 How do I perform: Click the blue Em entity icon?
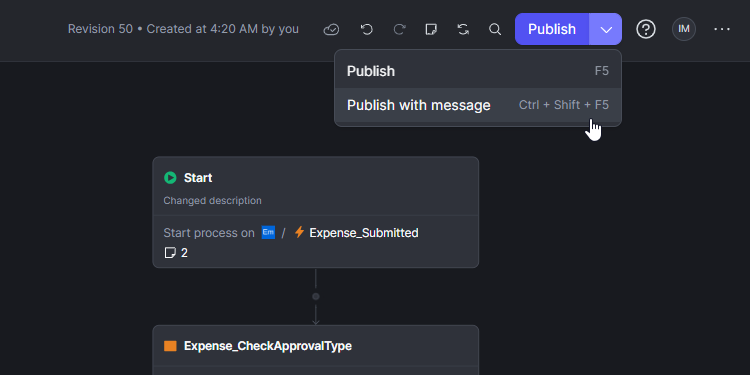point(268,233)
